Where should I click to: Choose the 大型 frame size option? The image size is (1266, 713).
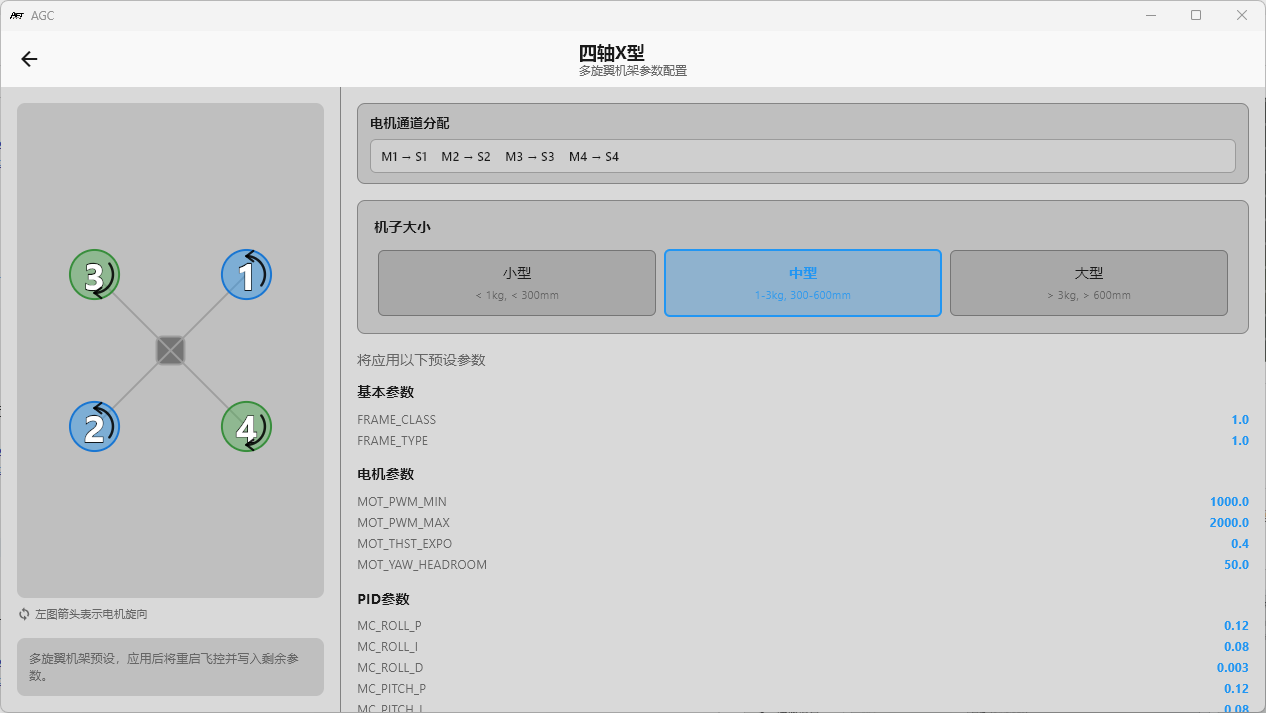click(1088, 283)
